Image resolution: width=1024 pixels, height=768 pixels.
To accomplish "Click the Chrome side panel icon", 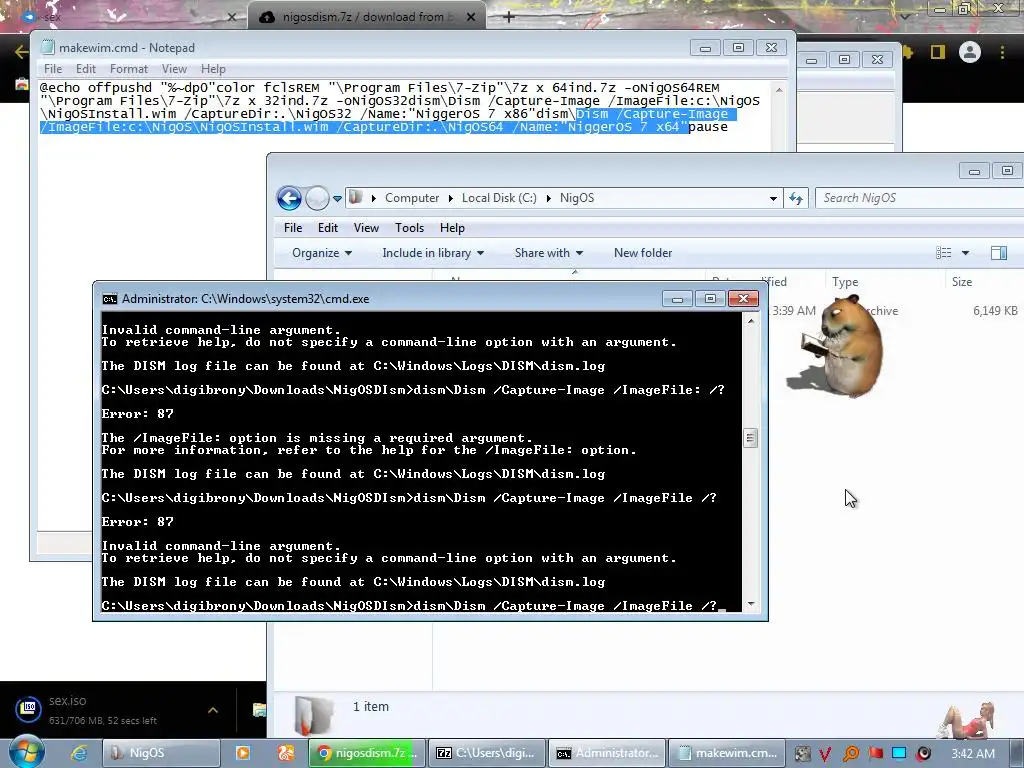I will [938, 52].
